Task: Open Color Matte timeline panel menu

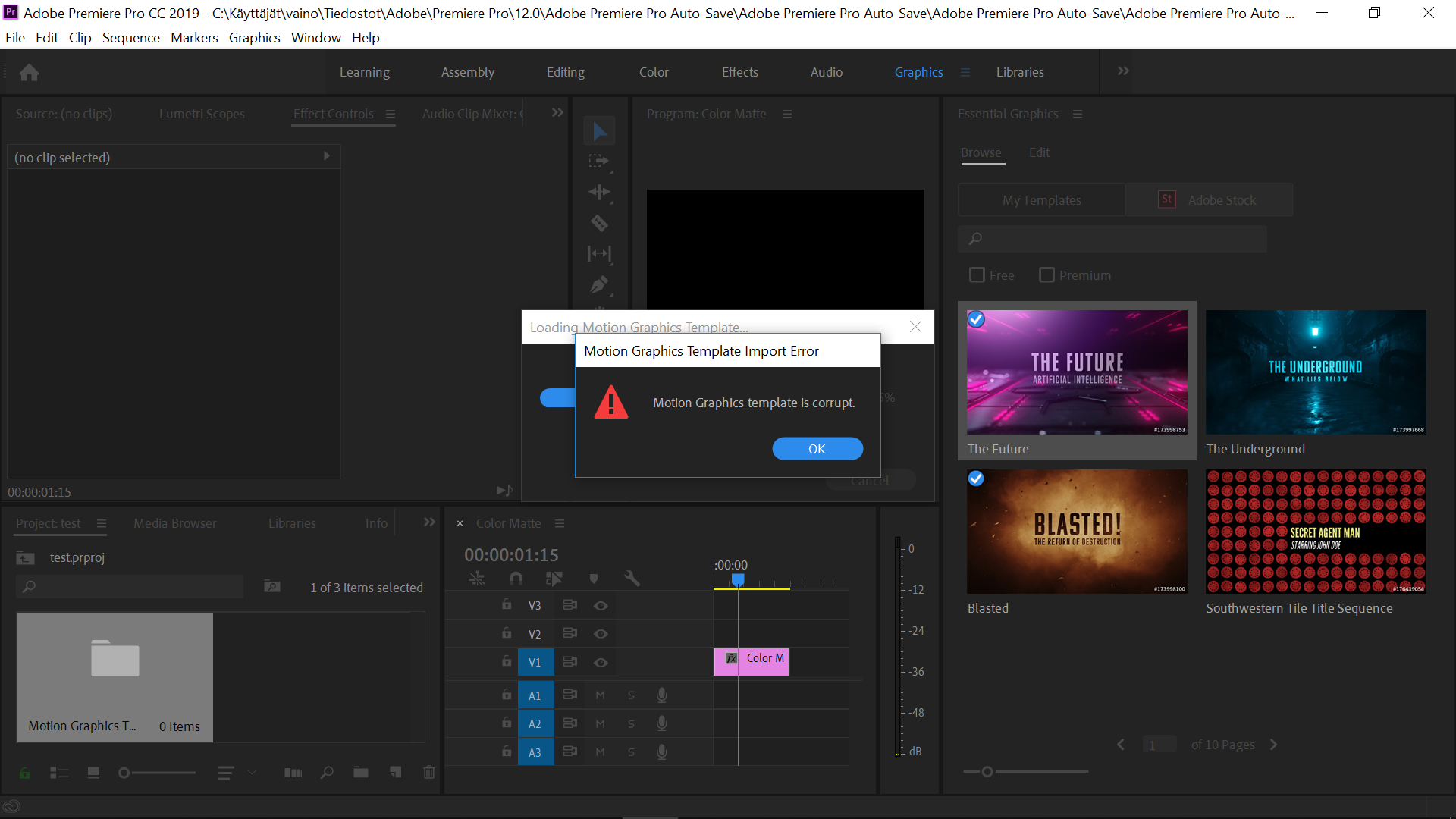Action: pyautogui.click(x=560, y=523)
